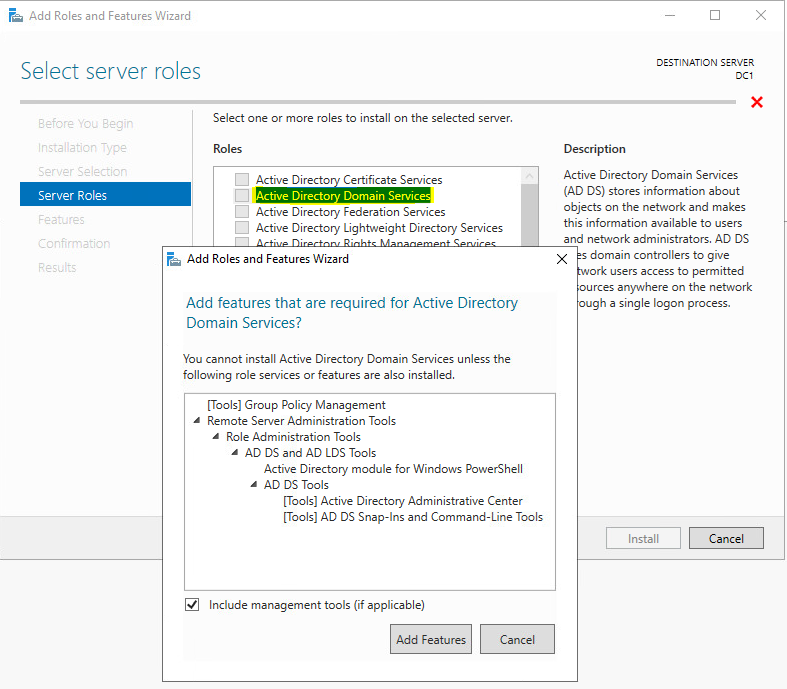Viewport: 787px width, 689px height.
Task: Check Active Directory Domain Services checkbox
Action: coord(242,196)
